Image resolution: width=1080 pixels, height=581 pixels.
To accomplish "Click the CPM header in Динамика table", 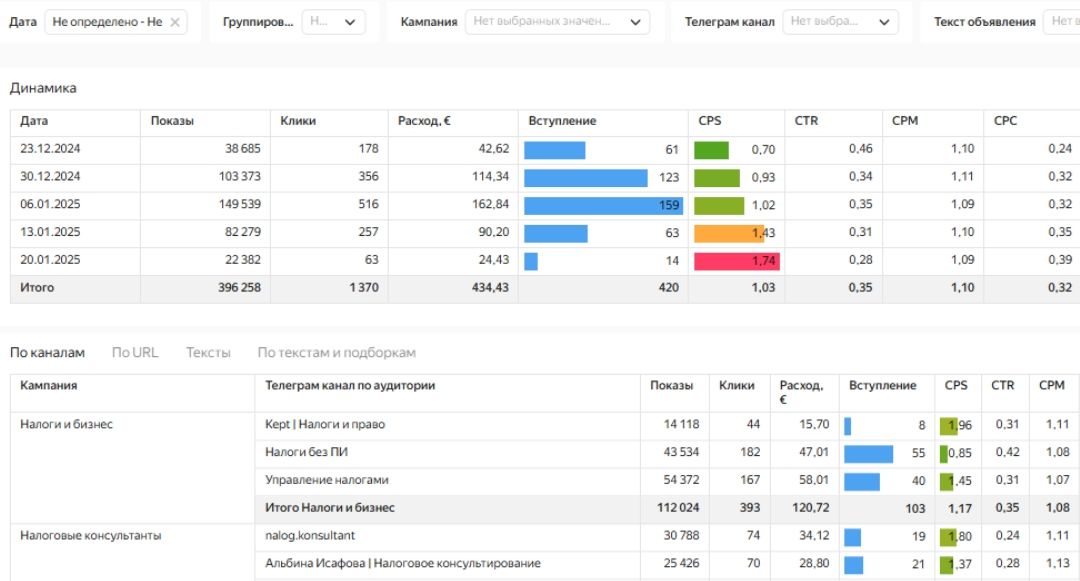I will coord(904,121).
